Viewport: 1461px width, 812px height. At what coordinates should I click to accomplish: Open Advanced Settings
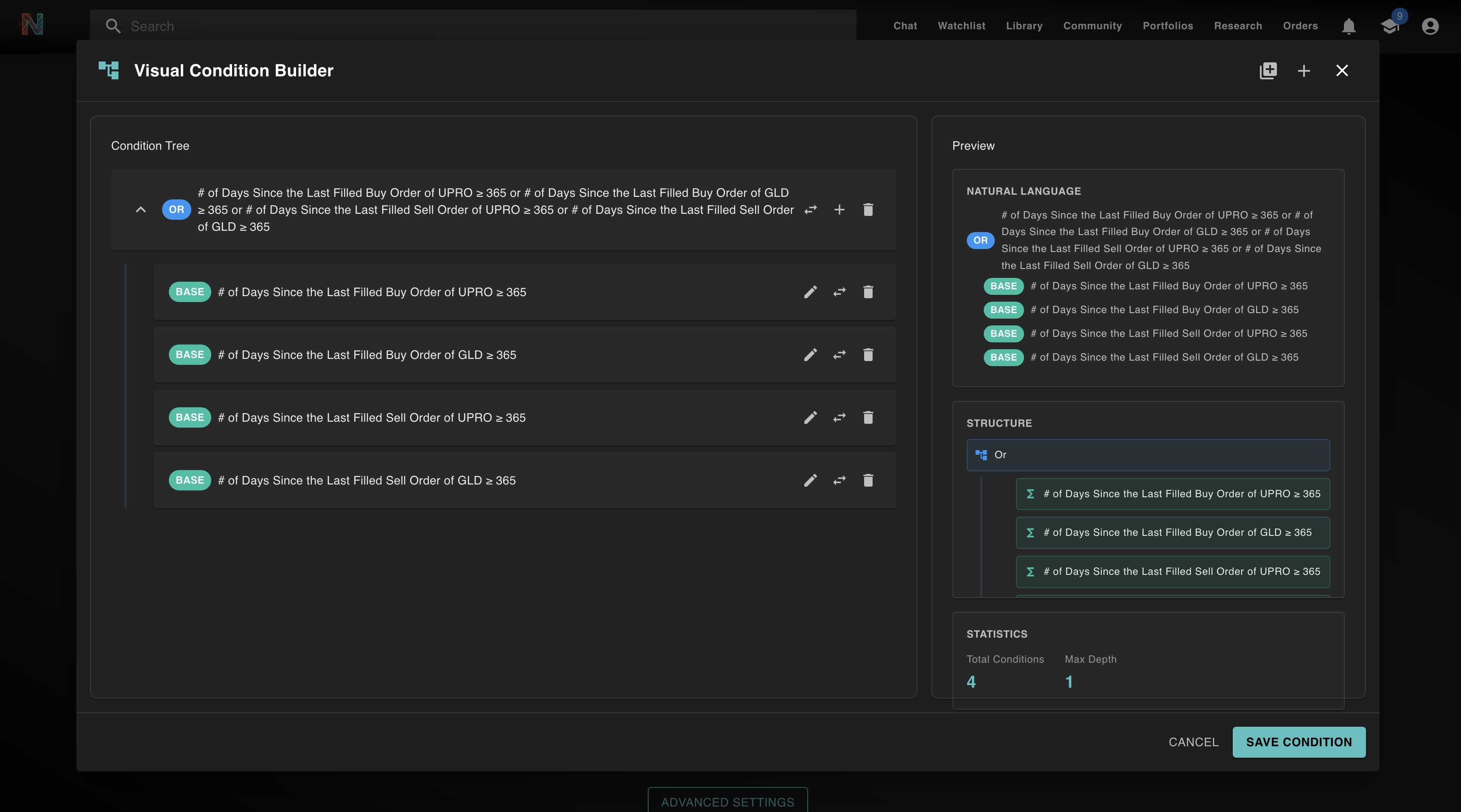727,802
